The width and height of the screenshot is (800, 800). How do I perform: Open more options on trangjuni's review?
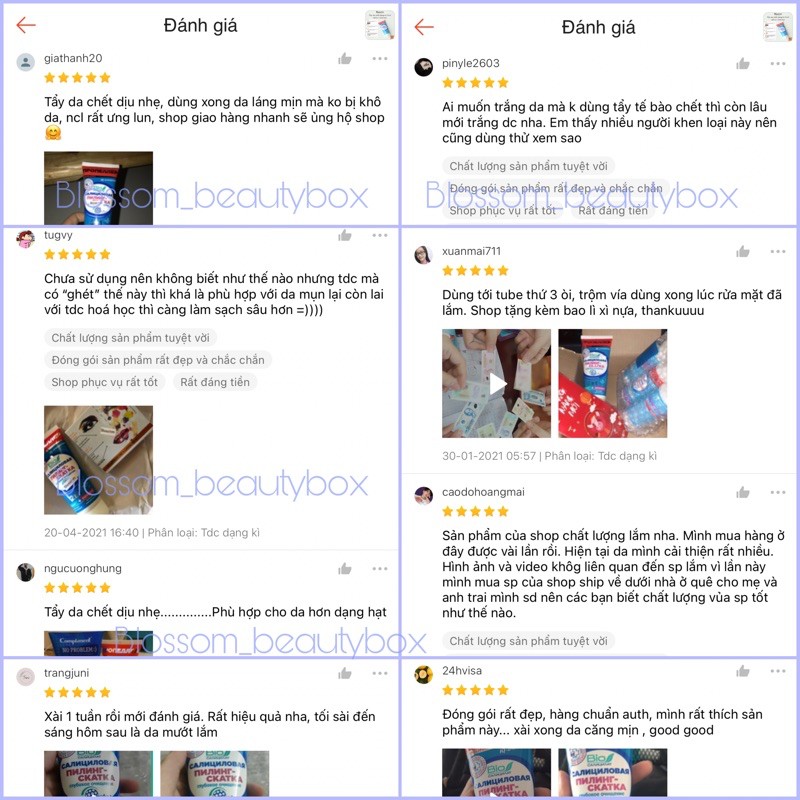tap(380, 673)
